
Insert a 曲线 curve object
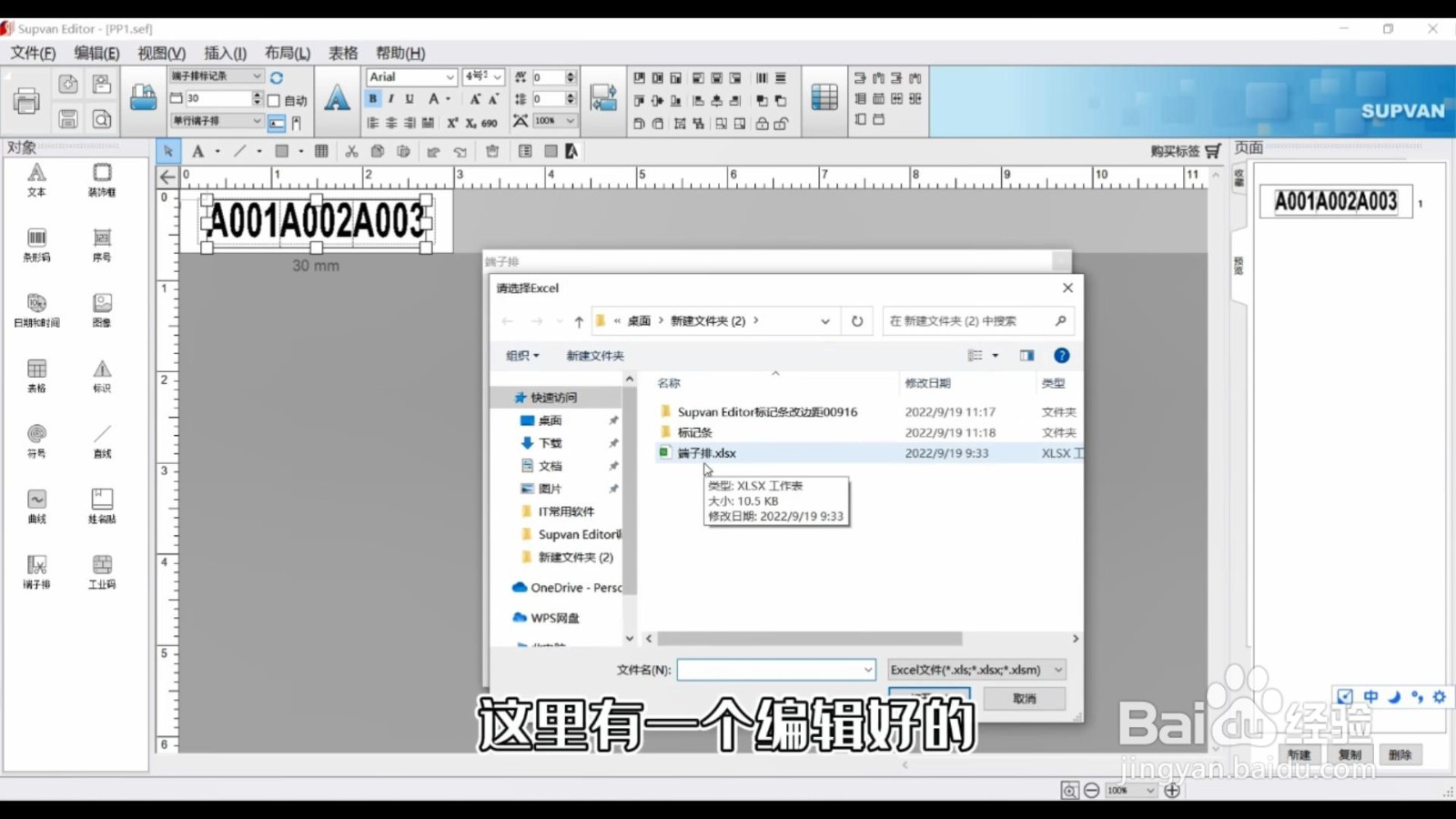(36, 508)
